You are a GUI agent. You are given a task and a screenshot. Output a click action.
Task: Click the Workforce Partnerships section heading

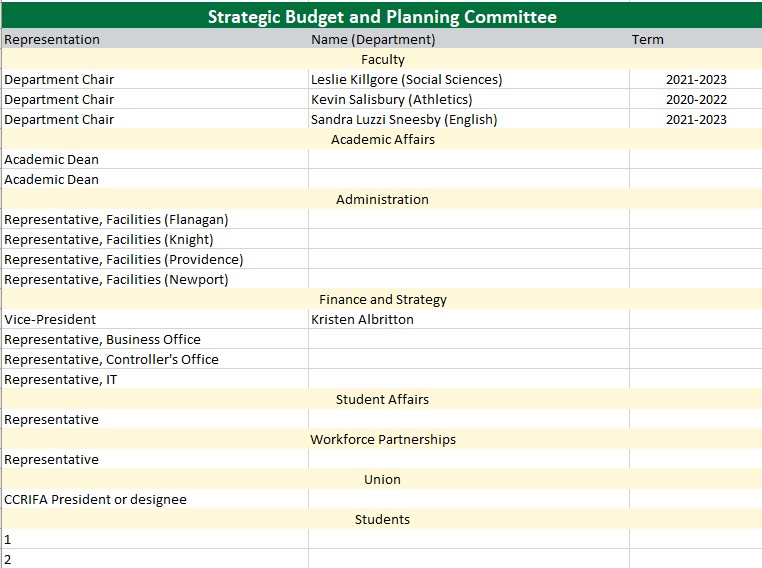(382, 440)
